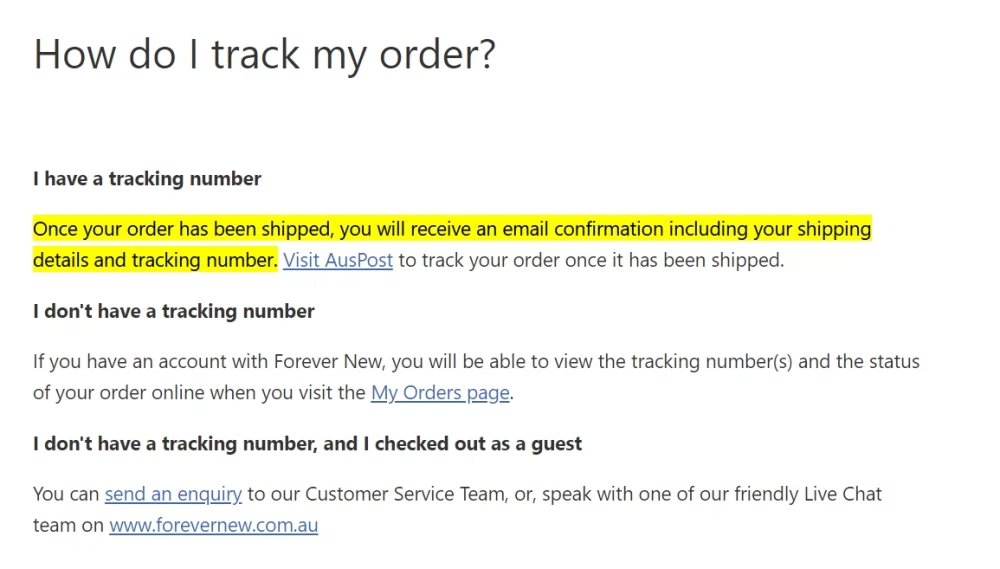Follow the send an enquiry link

point(173,494)
